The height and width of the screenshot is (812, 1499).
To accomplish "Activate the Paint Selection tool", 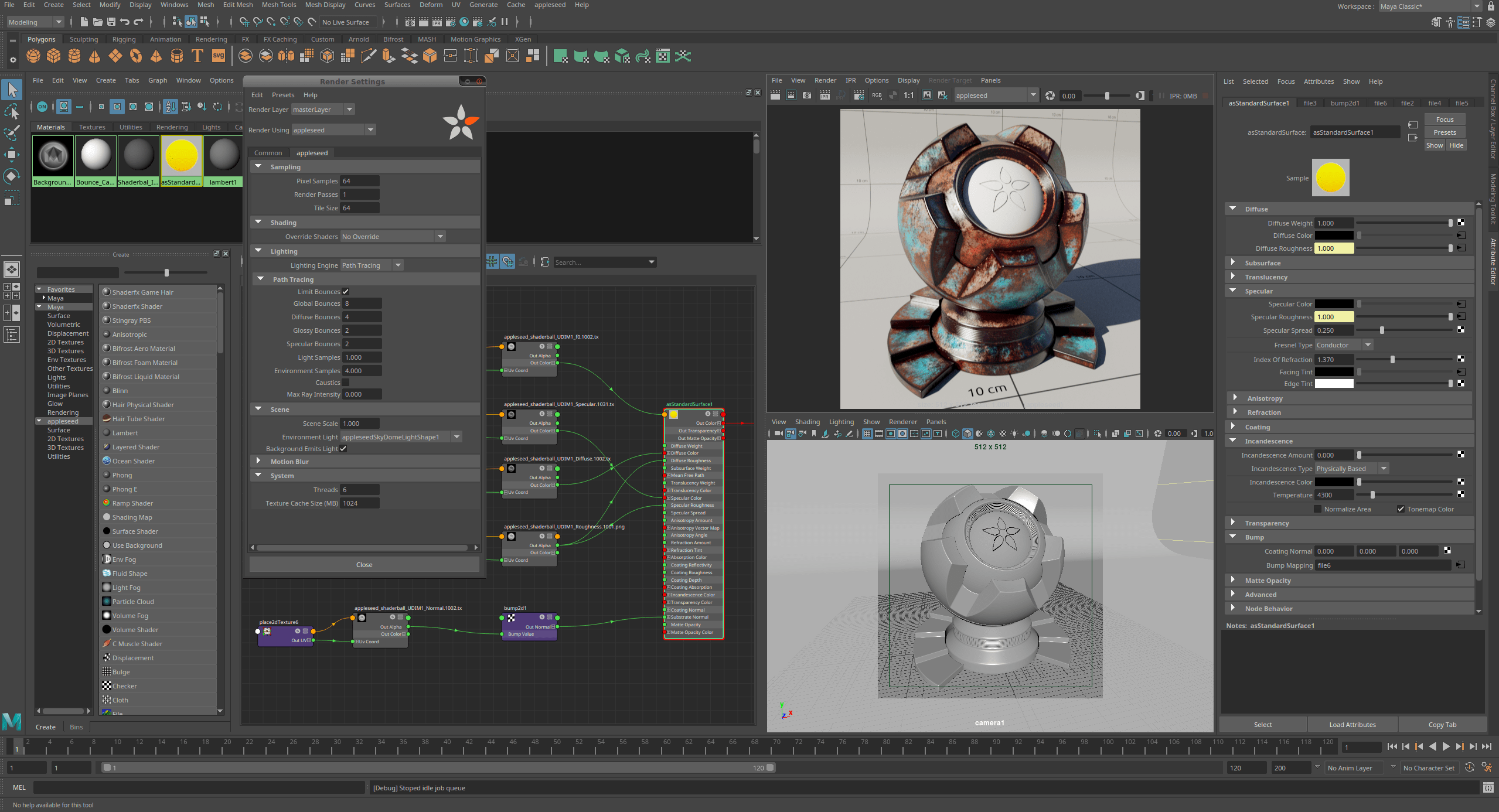I will click(12, 134).
